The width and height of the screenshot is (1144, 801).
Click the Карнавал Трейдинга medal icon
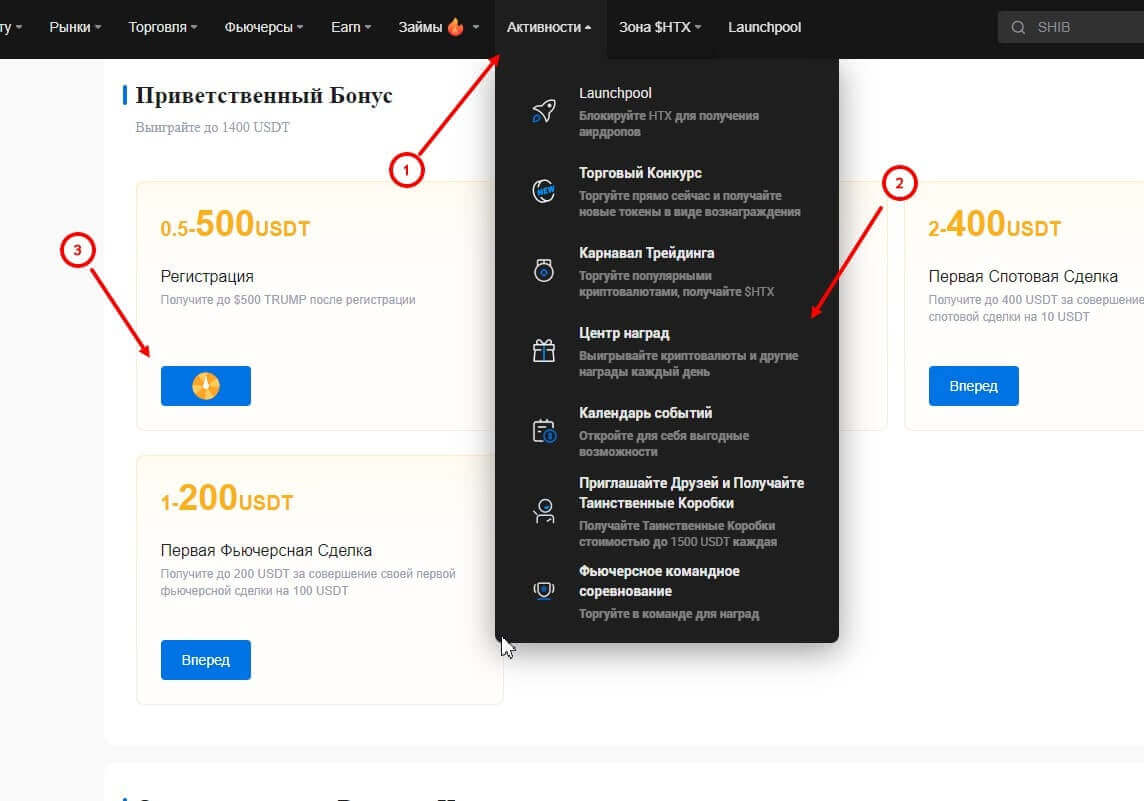click(544, 270)
